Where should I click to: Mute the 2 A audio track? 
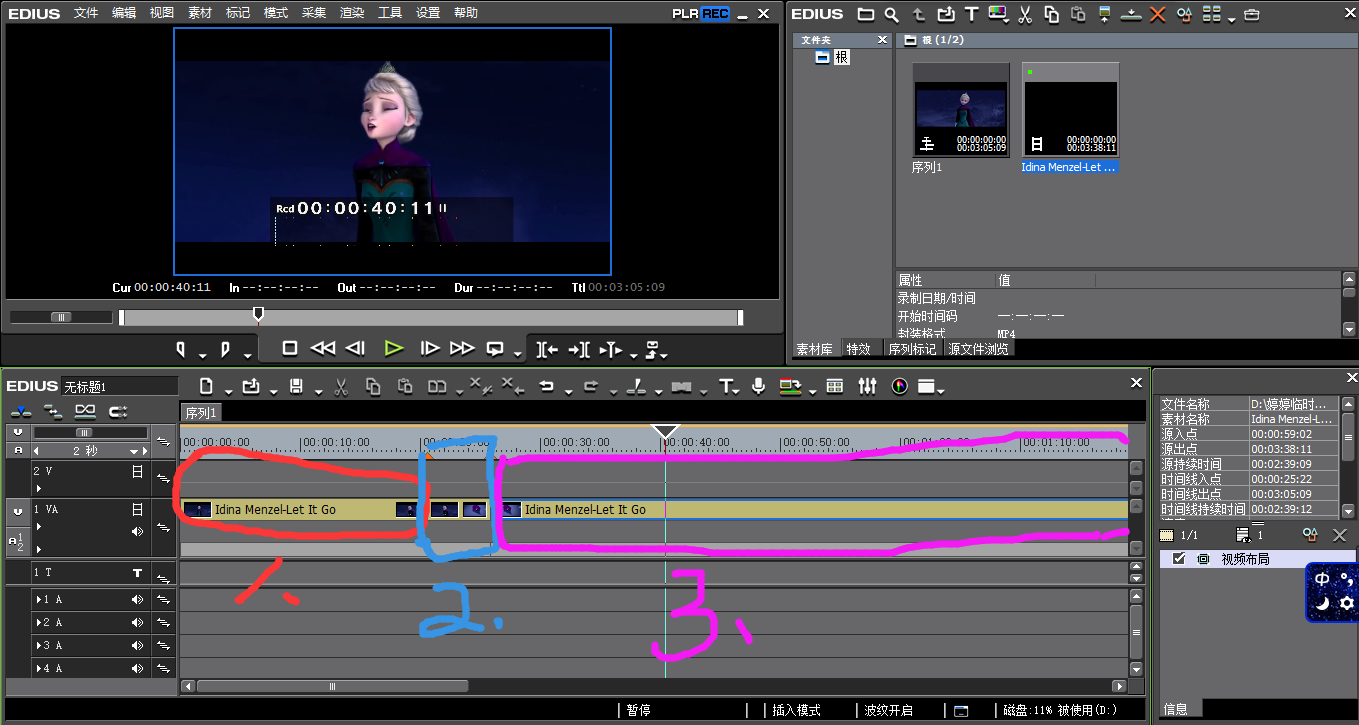138,622
